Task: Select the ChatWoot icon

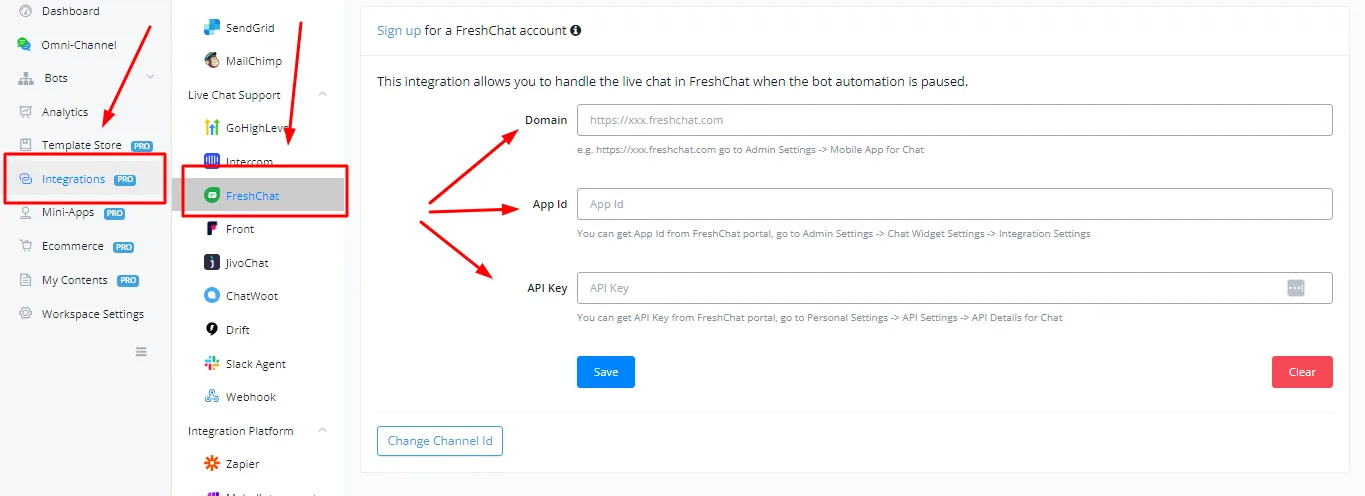Action: (211, 296)
